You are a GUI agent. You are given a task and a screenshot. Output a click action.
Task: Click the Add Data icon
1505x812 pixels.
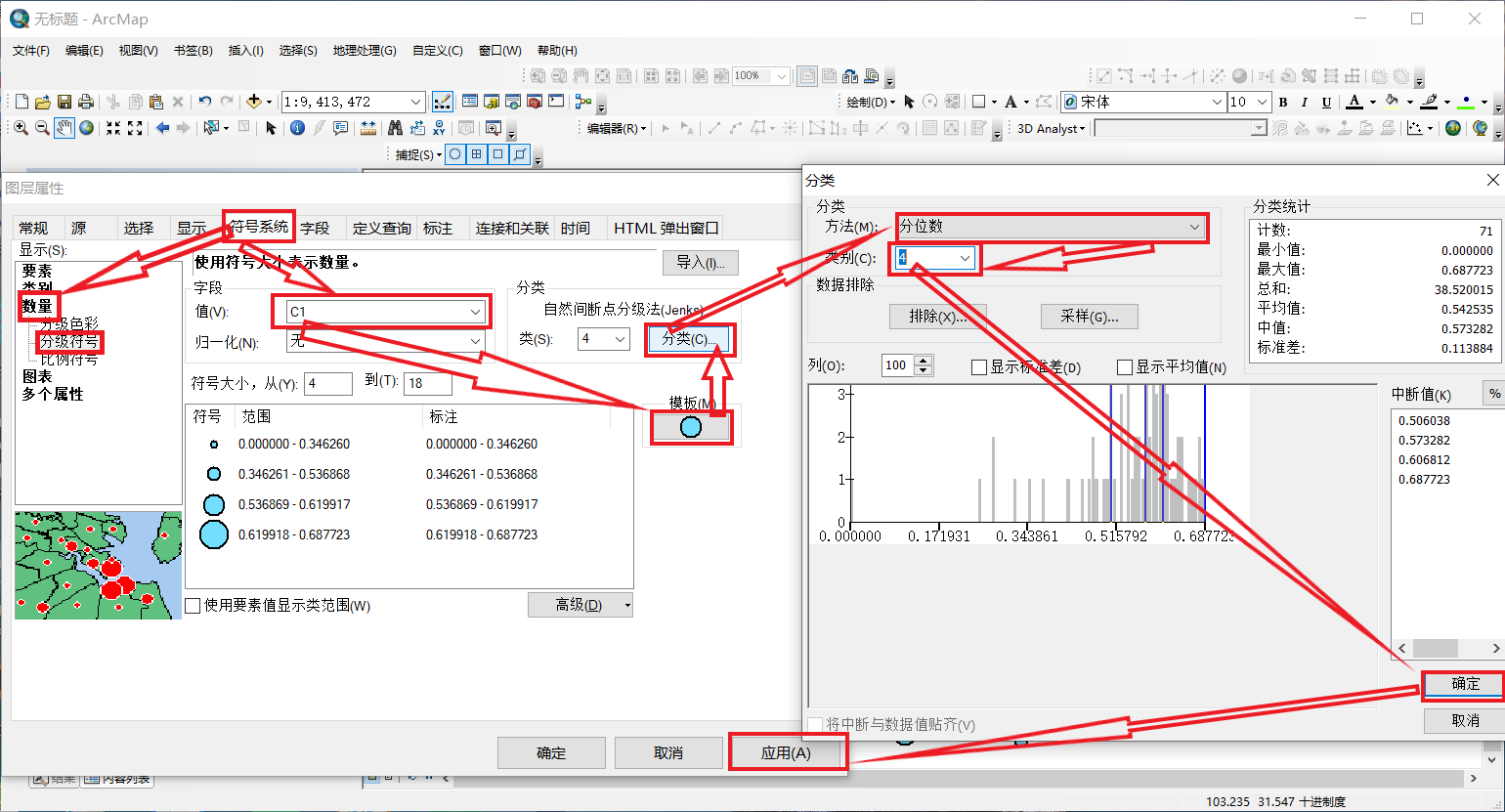coord(254,102)
